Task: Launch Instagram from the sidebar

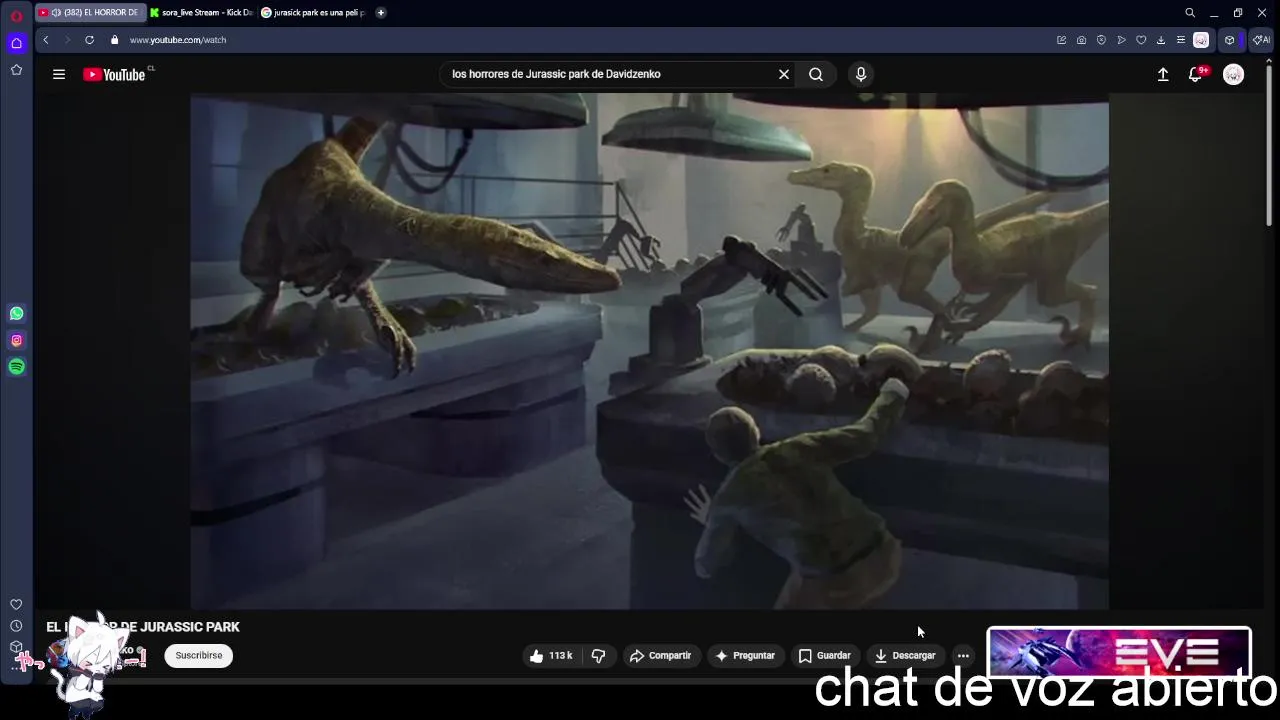Action: 16,340
